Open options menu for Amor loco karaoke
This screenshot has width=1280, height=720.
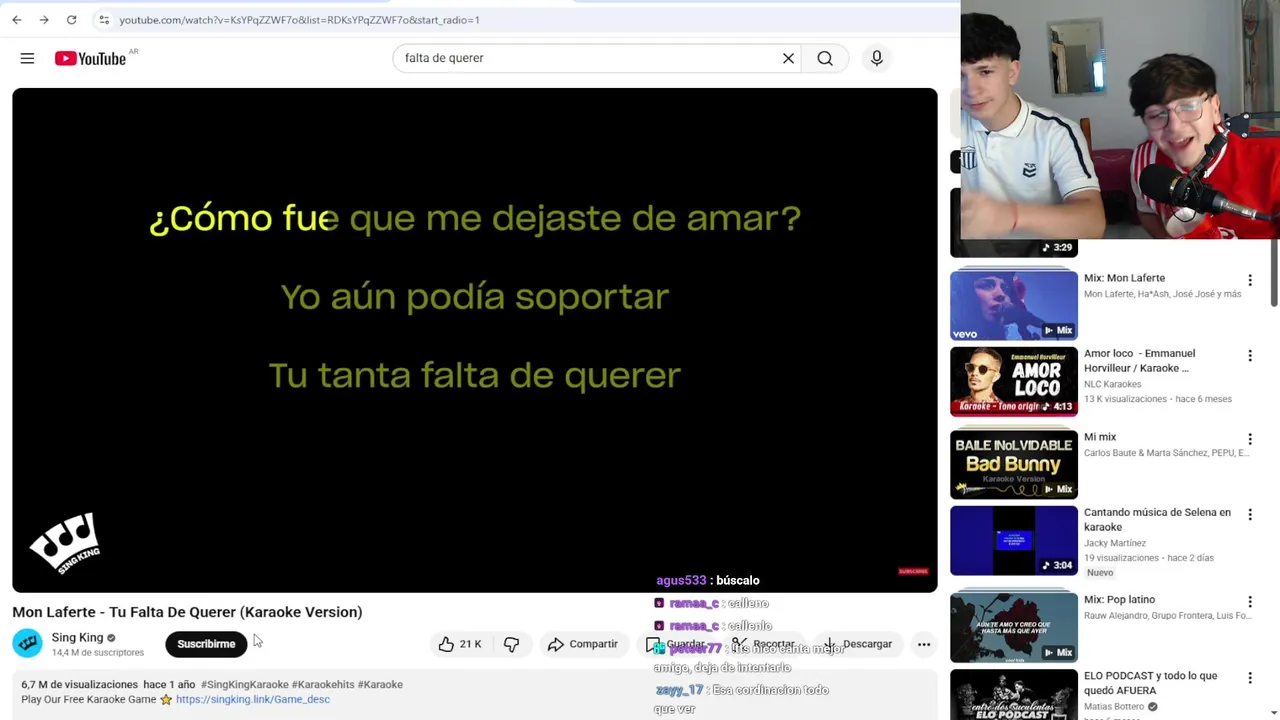click(x=1249, y=356)
